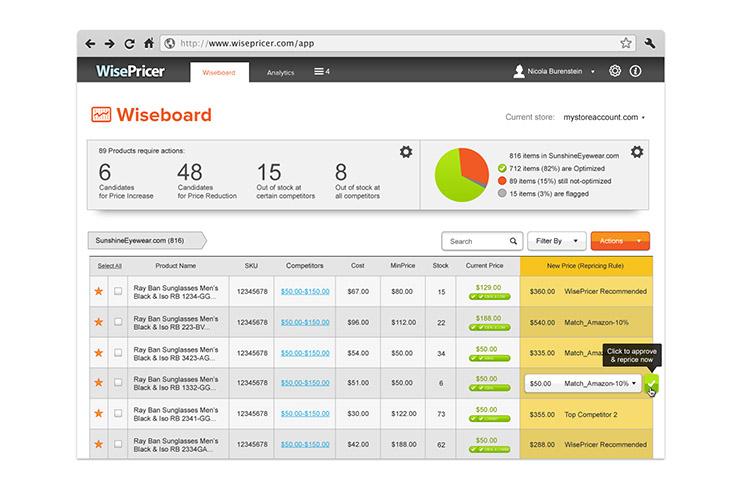Click the WisePricer logo

point(130,71)
